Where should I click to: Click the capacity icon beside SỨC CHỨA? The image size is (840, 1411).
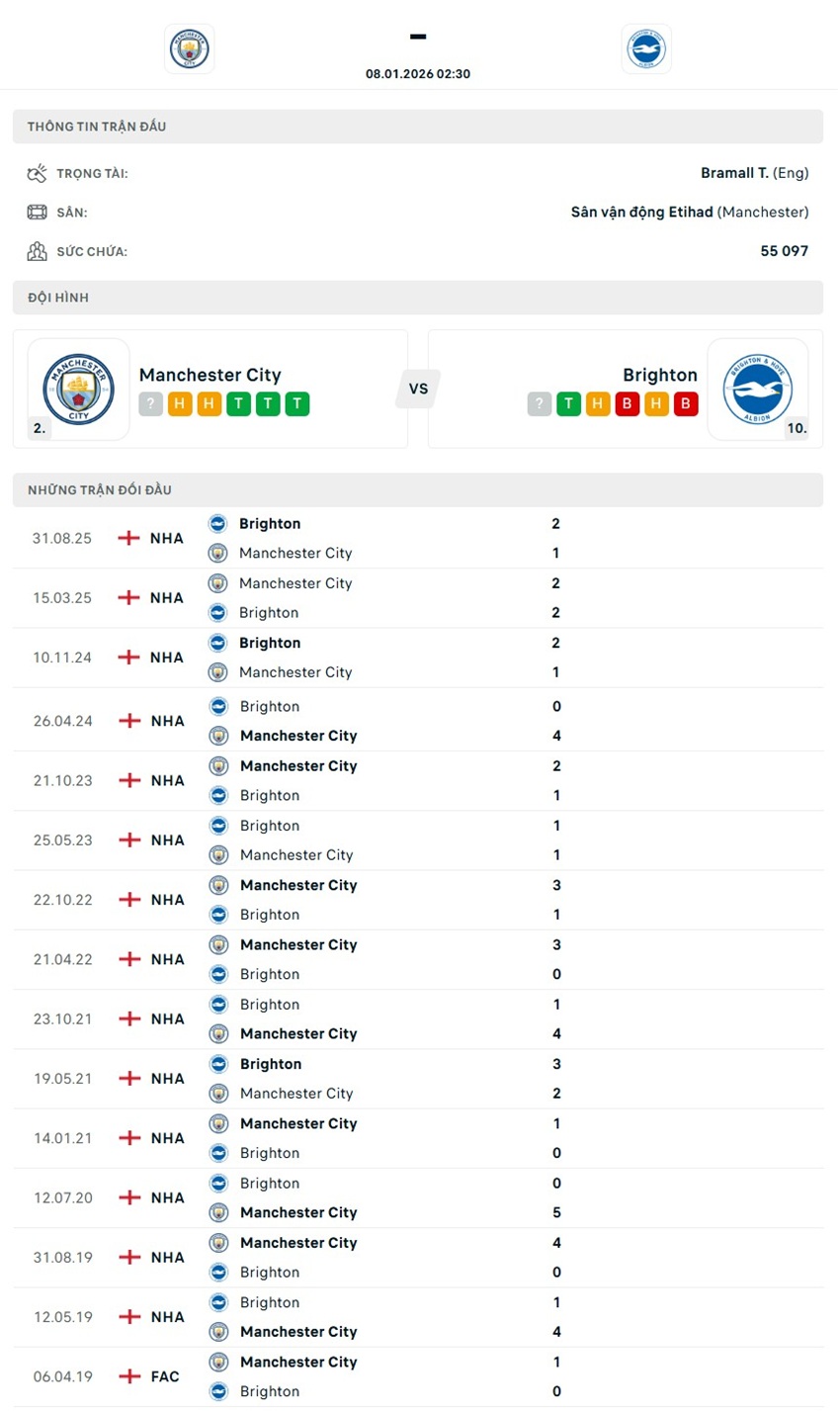pos(37,251)
